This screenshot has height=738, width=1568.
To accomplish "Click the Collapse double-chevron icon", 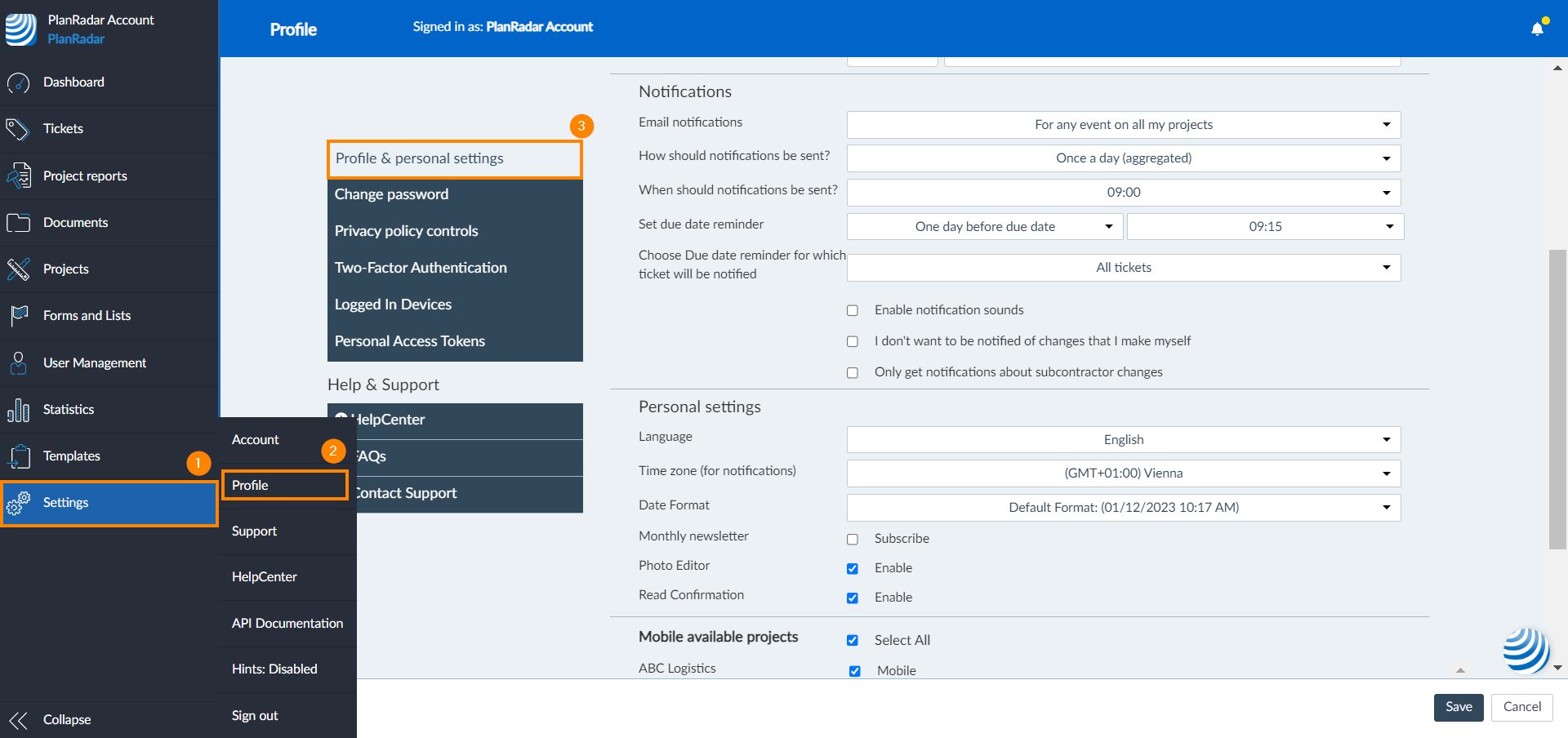I will pos(18,720).
